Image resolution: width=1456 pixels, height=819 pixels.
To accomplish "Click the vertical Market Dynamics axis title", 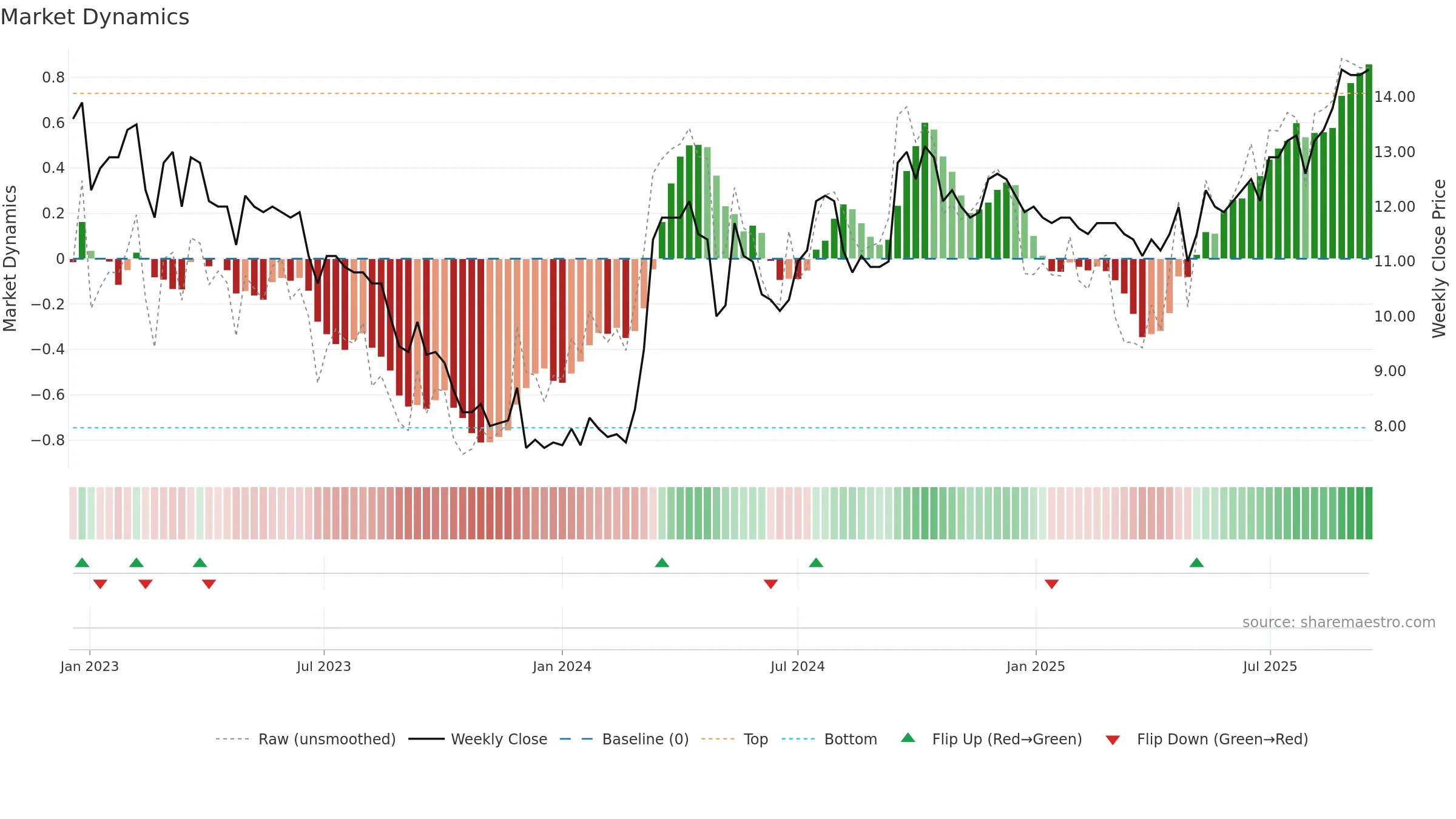I will click(x=10, y=258).
